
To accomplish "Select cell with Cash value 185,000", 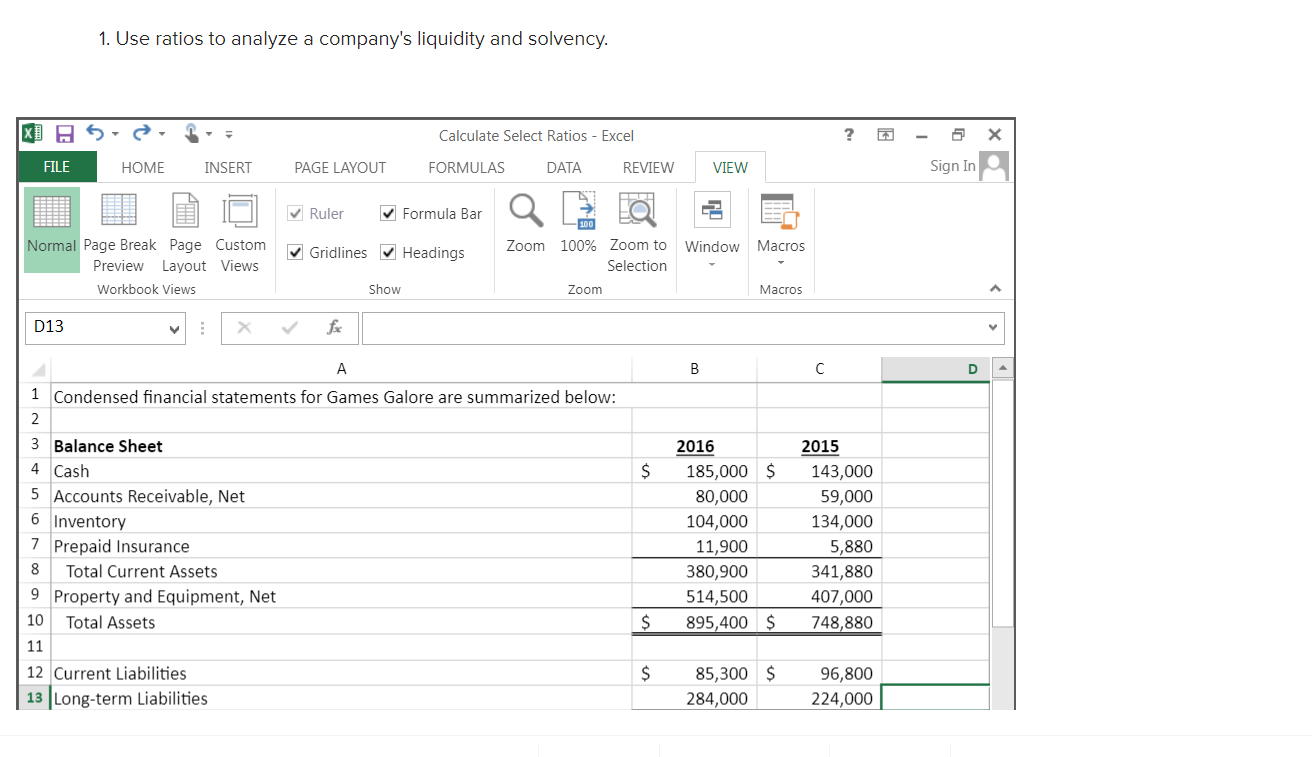I will click(695, 471).
